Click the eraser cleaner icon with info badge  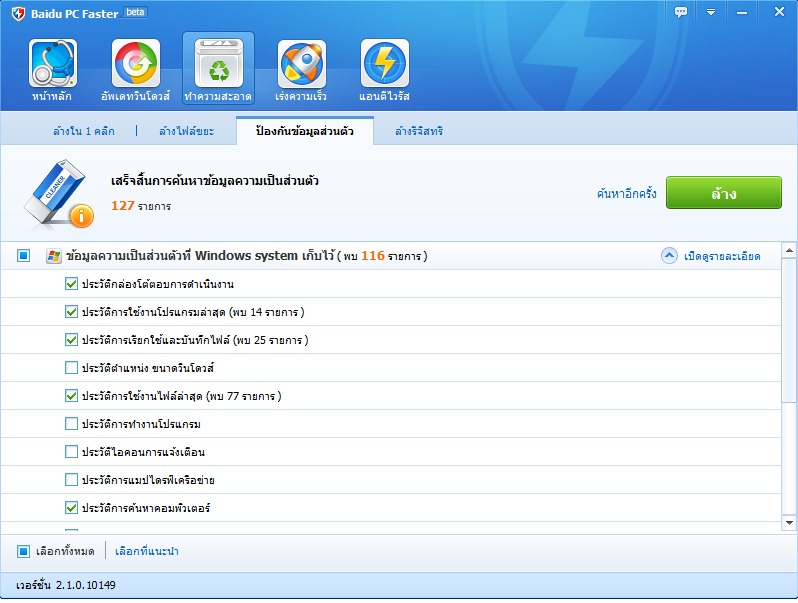click(x=58, y=195)
